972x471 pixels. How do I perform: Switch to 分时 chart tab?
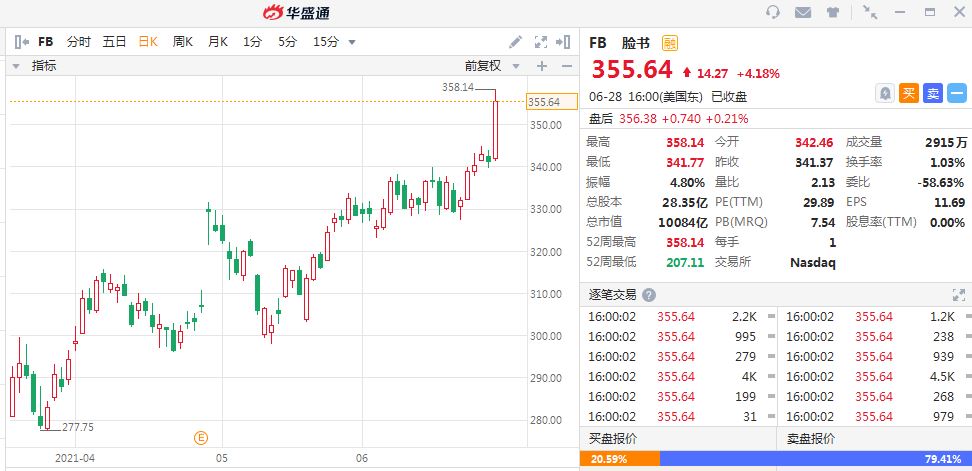(x=79, y=42)
